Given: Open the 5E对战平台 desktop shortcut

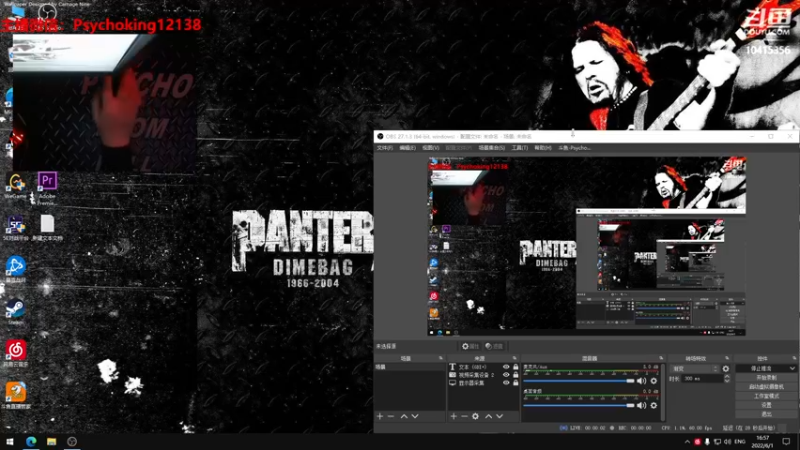Looking at the screenshot, I should (15, 228).
